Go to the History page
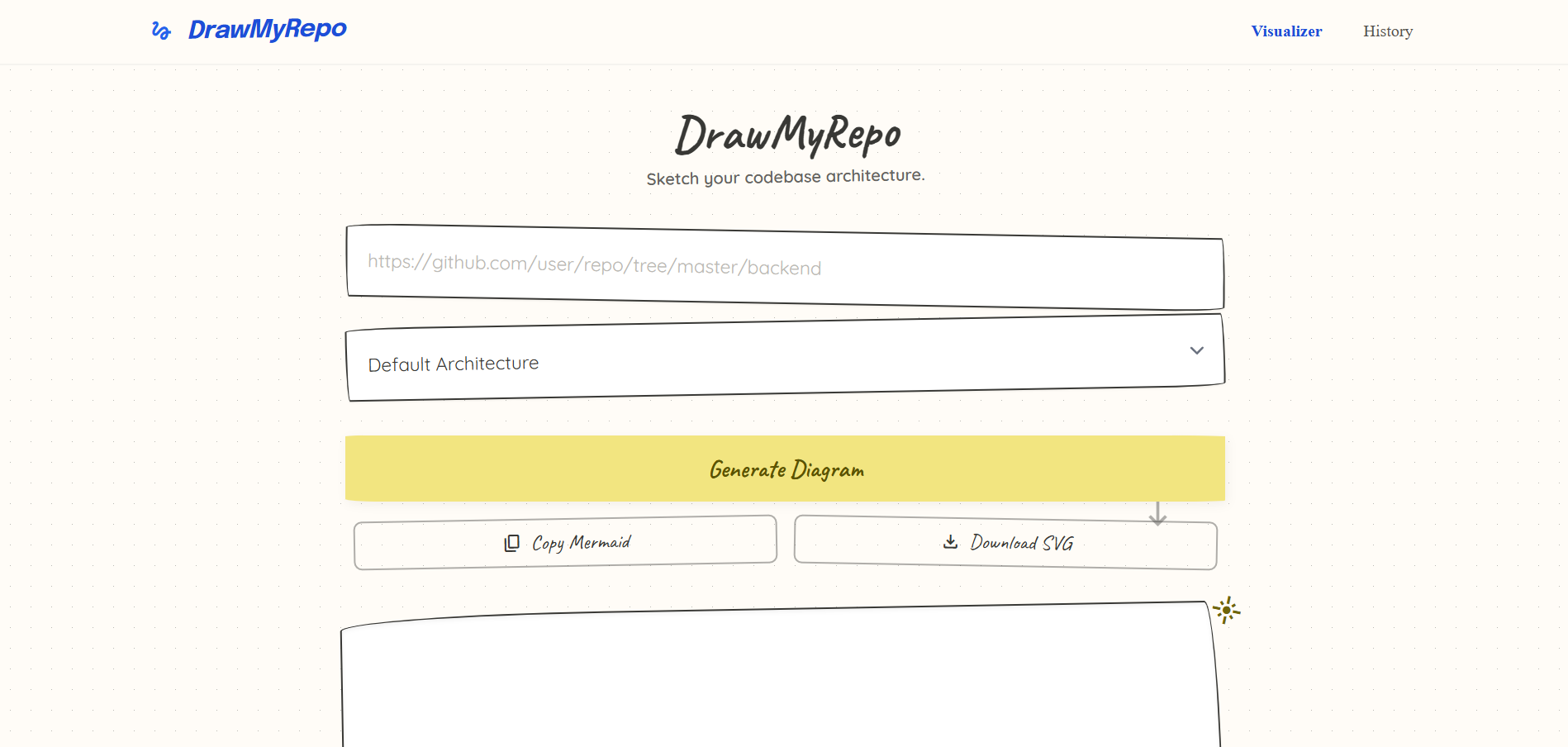Viewport: 1568px width, 747px height. [1387, 31]
